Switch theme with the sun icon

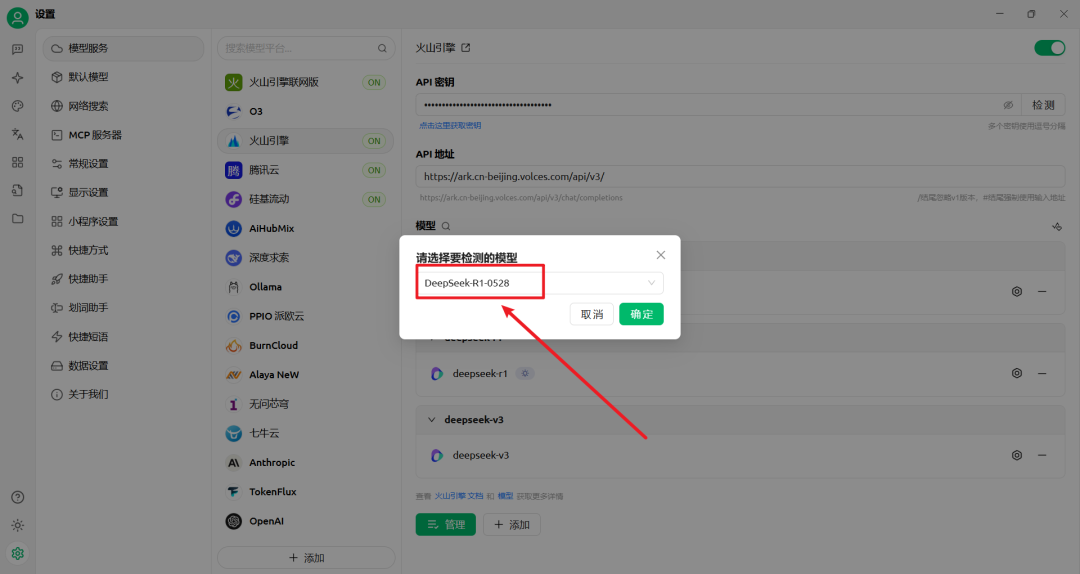(x=17, y=526)
